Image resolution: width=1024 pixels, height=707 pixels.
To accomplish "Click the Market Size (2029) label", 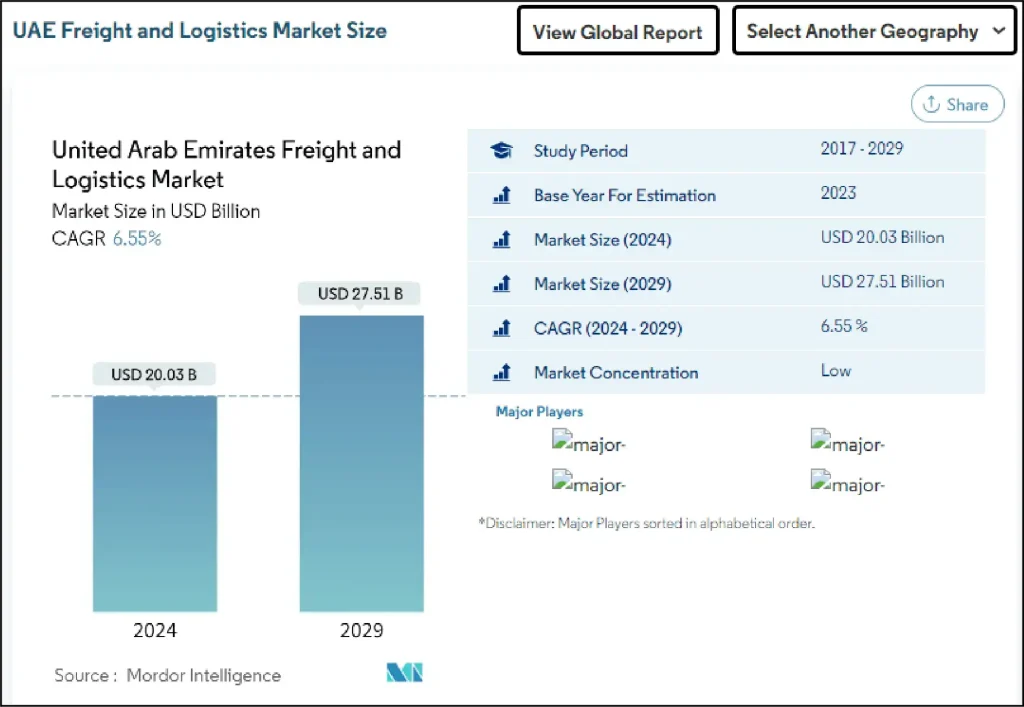I will (602, 284).
